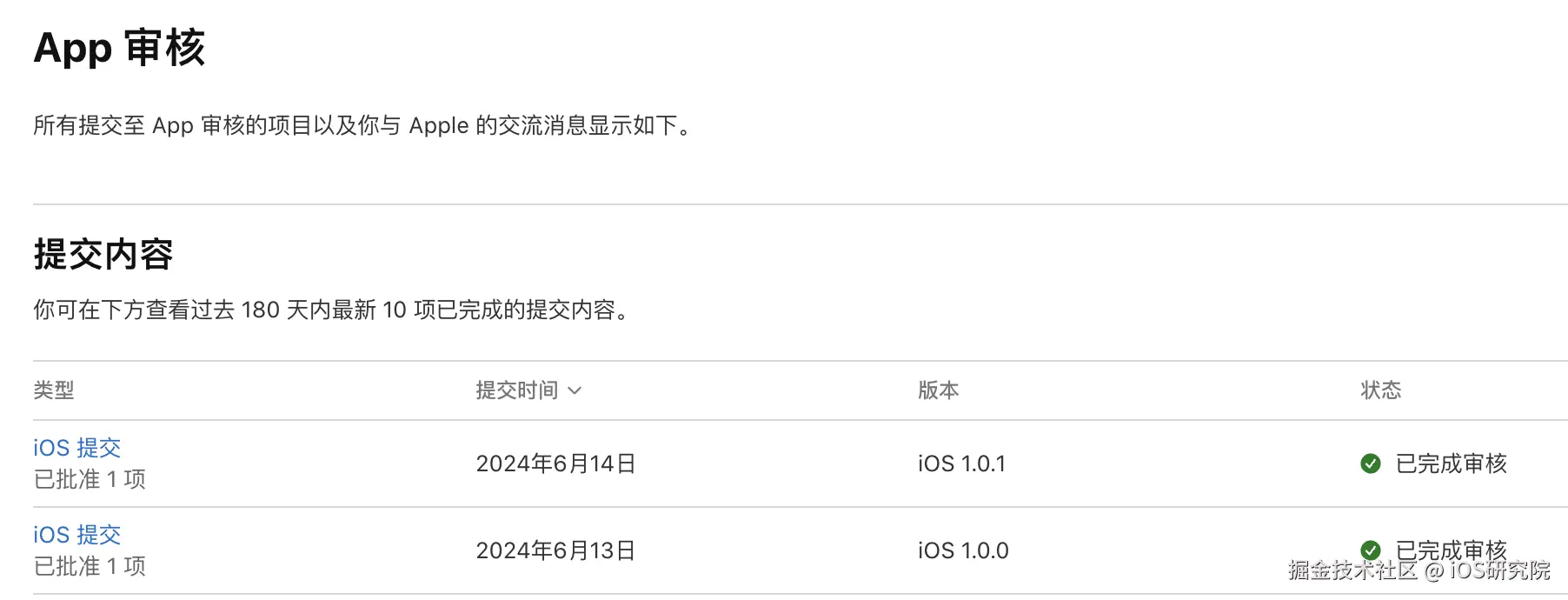Click the iOS 1.0.1 version label
Image resolution: width=1568 pixels, height=600 pixels.
tap(962, 463)
